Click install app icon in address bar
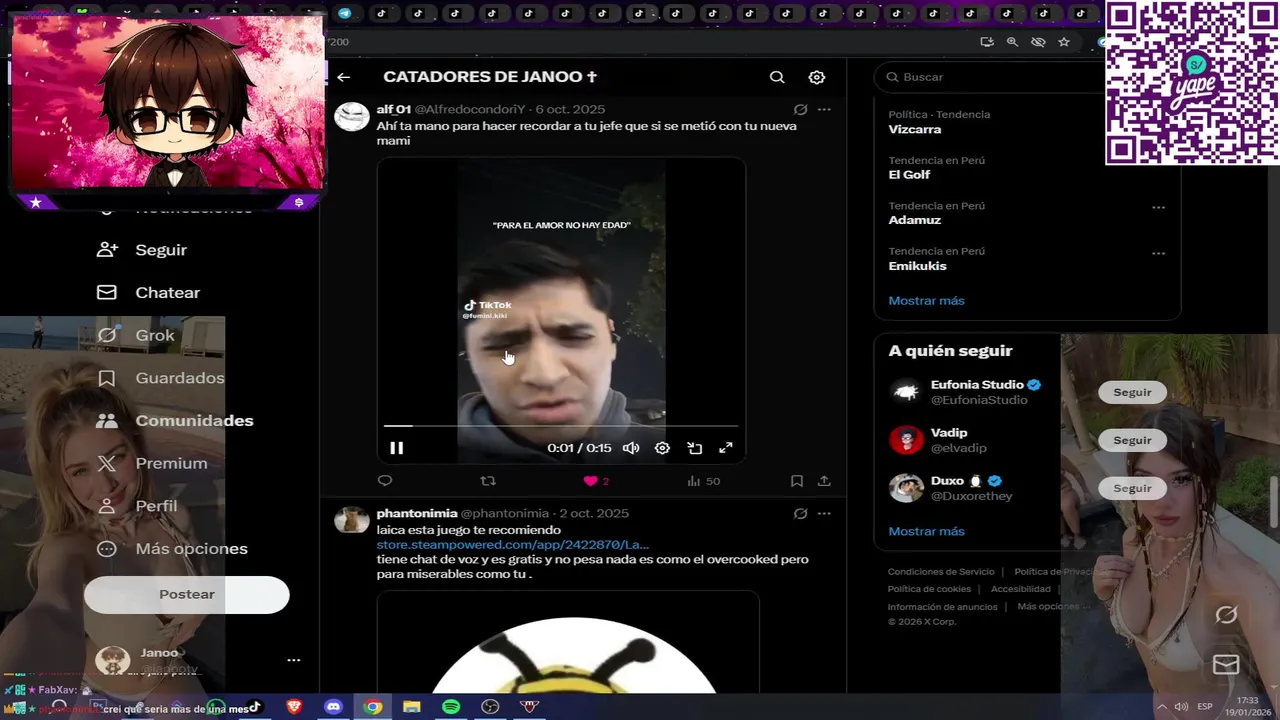Screen dimensions: 1280x720 [x=987, y=42]
